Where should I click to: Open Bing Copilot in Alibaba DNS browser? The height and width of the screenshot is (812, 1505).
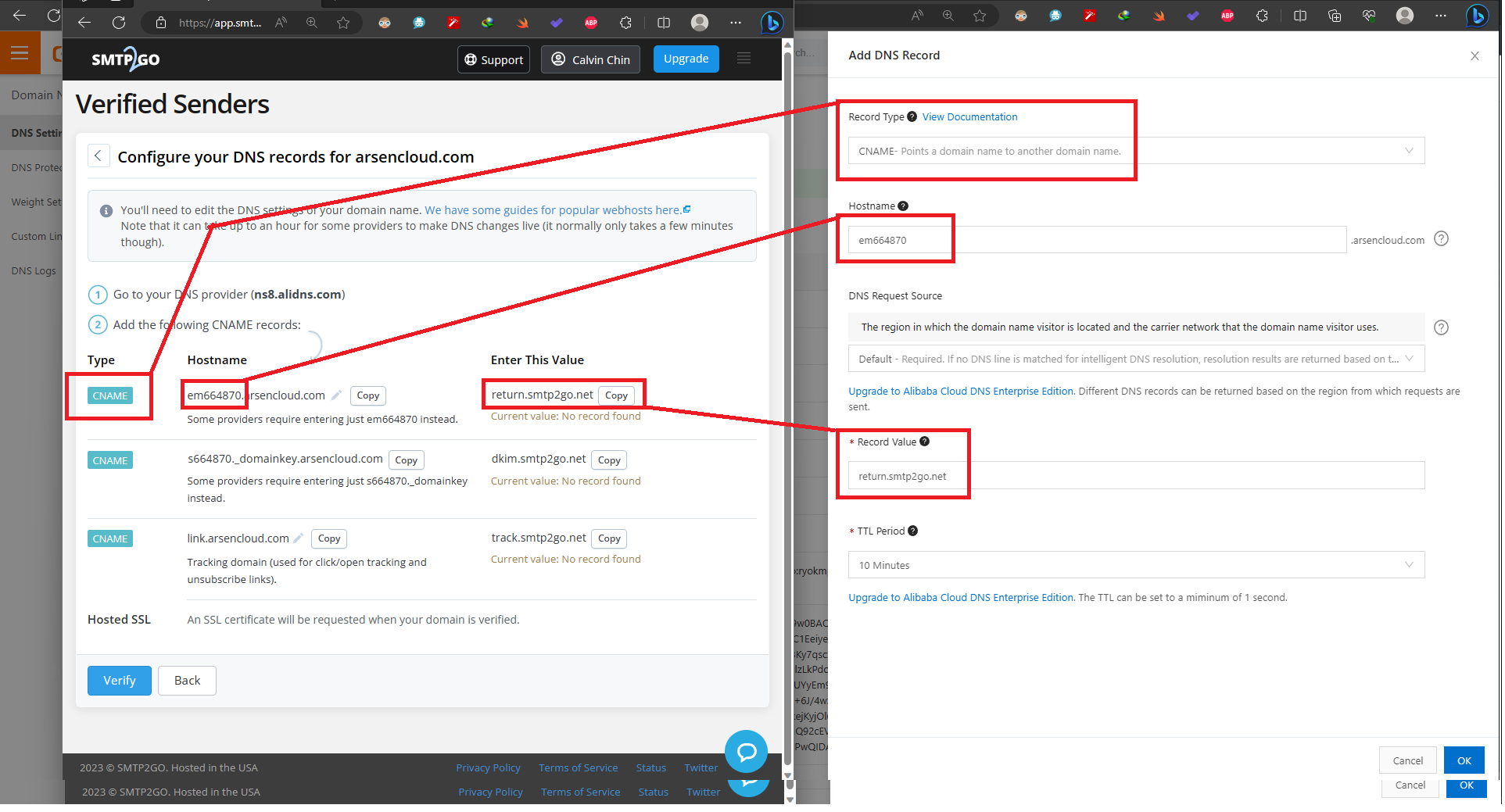click(x=1477, y=15)
